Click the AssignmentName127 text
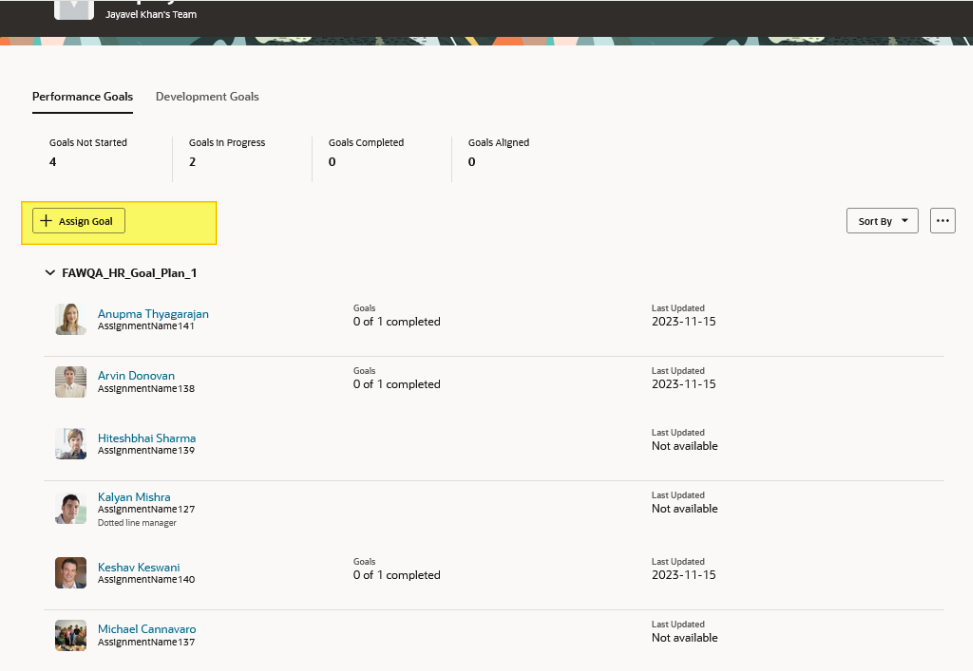Viewport: 973px width, 671px height. pos(146,510)
